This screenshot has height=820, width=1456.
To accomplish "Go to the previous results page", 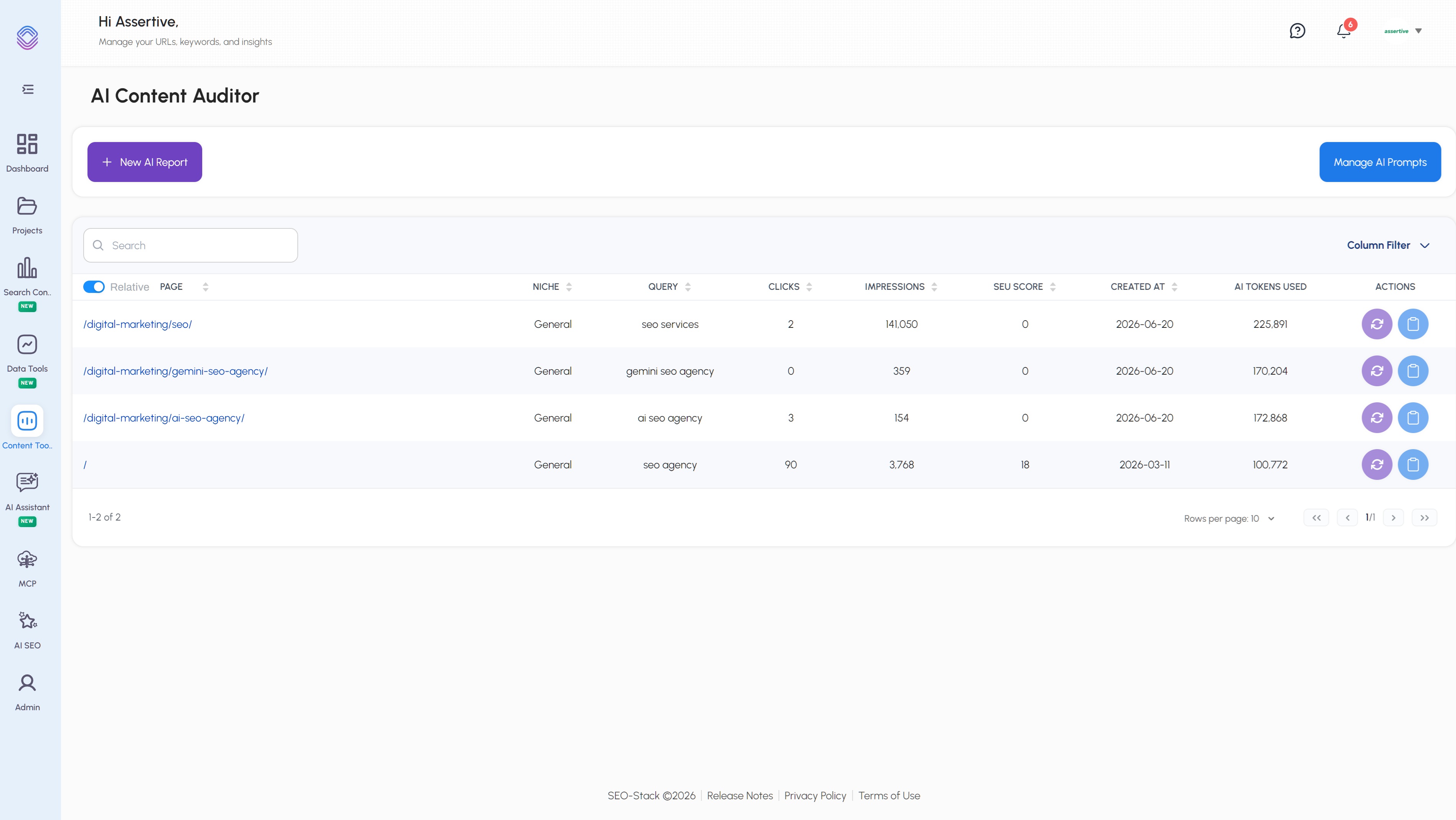I will 1347,517.
